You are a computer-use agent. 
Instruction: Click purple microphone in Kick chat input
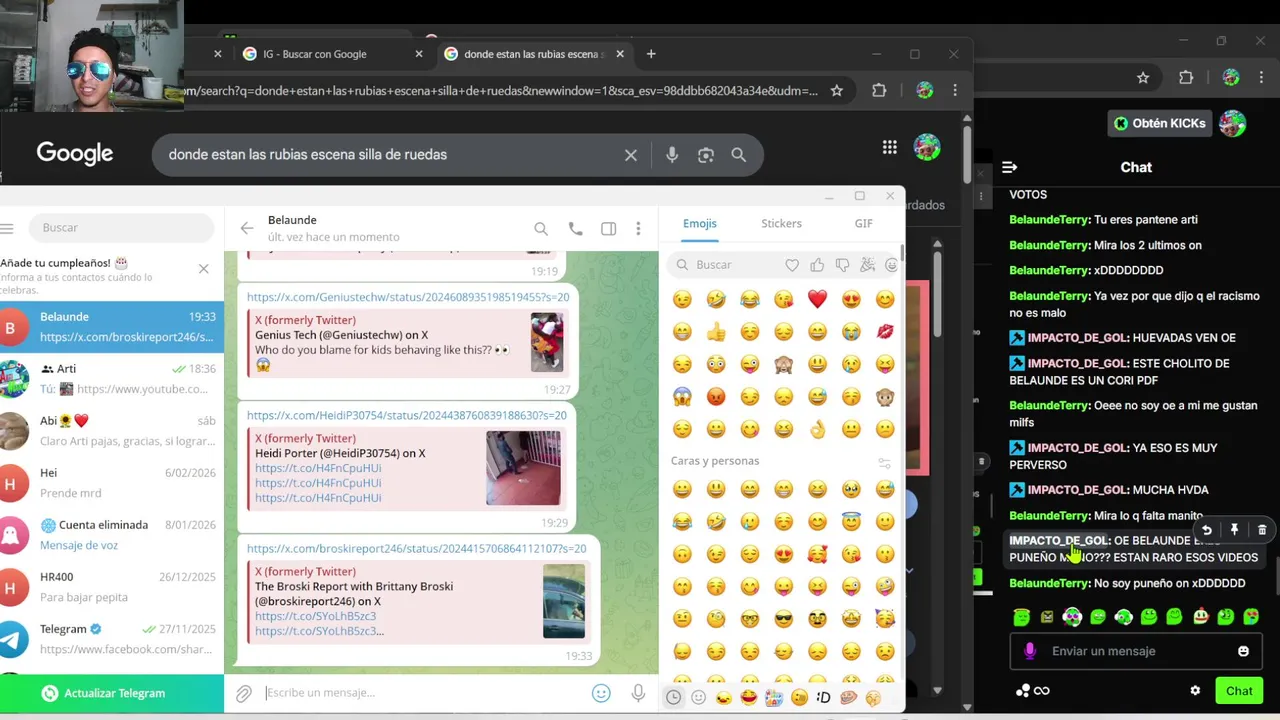(1030, 651)
